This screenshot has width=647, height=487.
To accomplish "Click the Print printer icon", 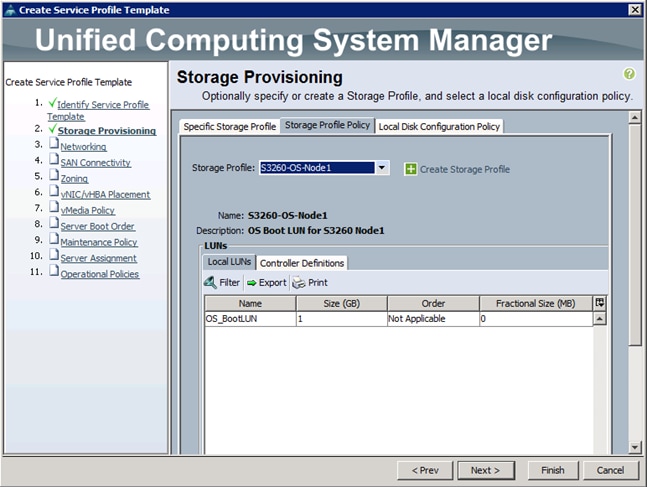I will coord(299,283).
